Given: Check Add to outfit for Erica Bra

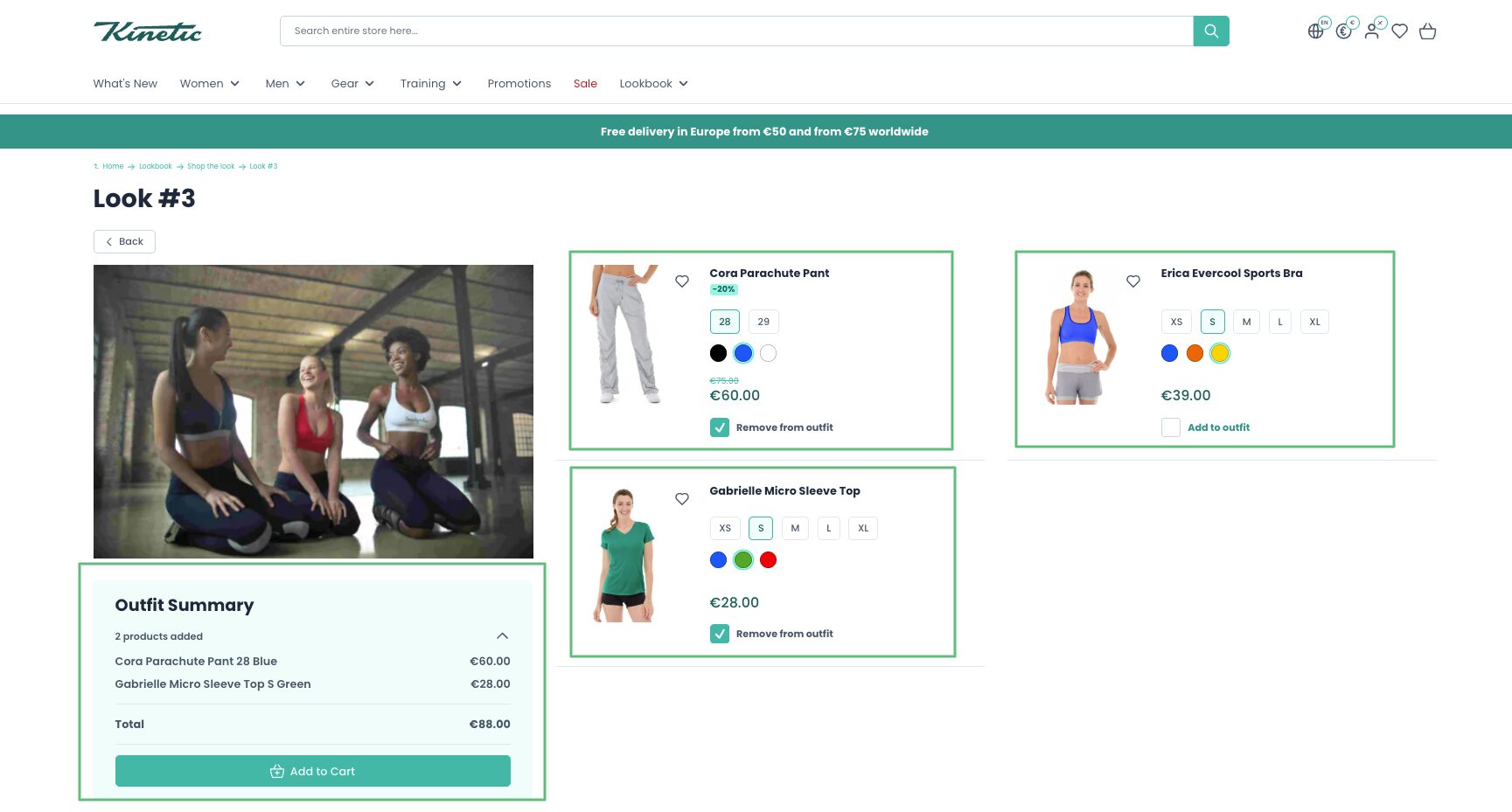Looking at the screenshot, I should point(1170,427).
